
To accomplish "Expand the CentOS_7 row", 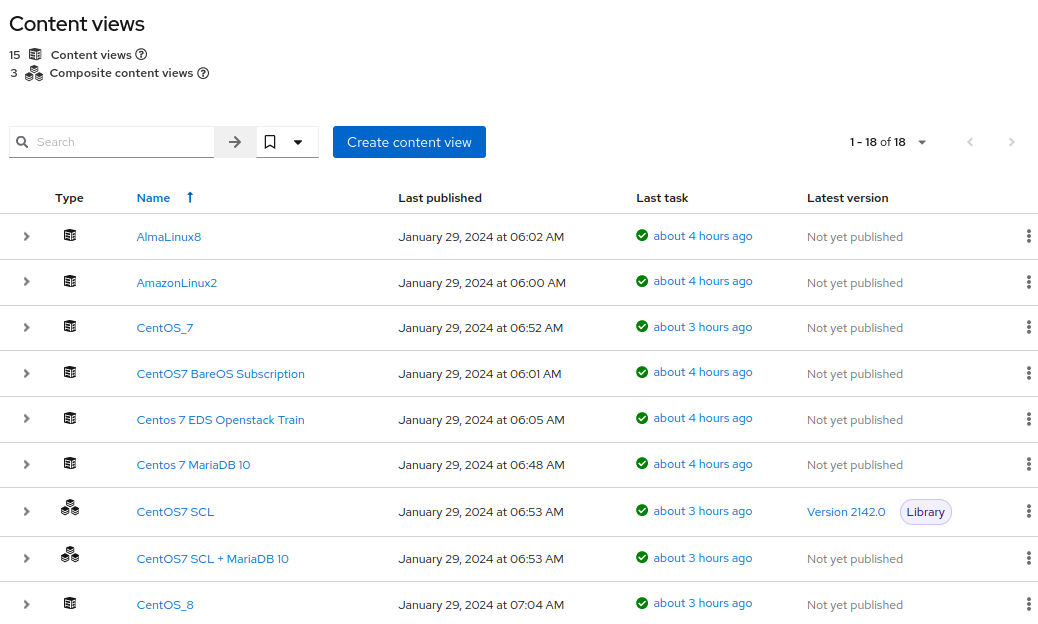I will pyautogui.click(x=27, y=328).
